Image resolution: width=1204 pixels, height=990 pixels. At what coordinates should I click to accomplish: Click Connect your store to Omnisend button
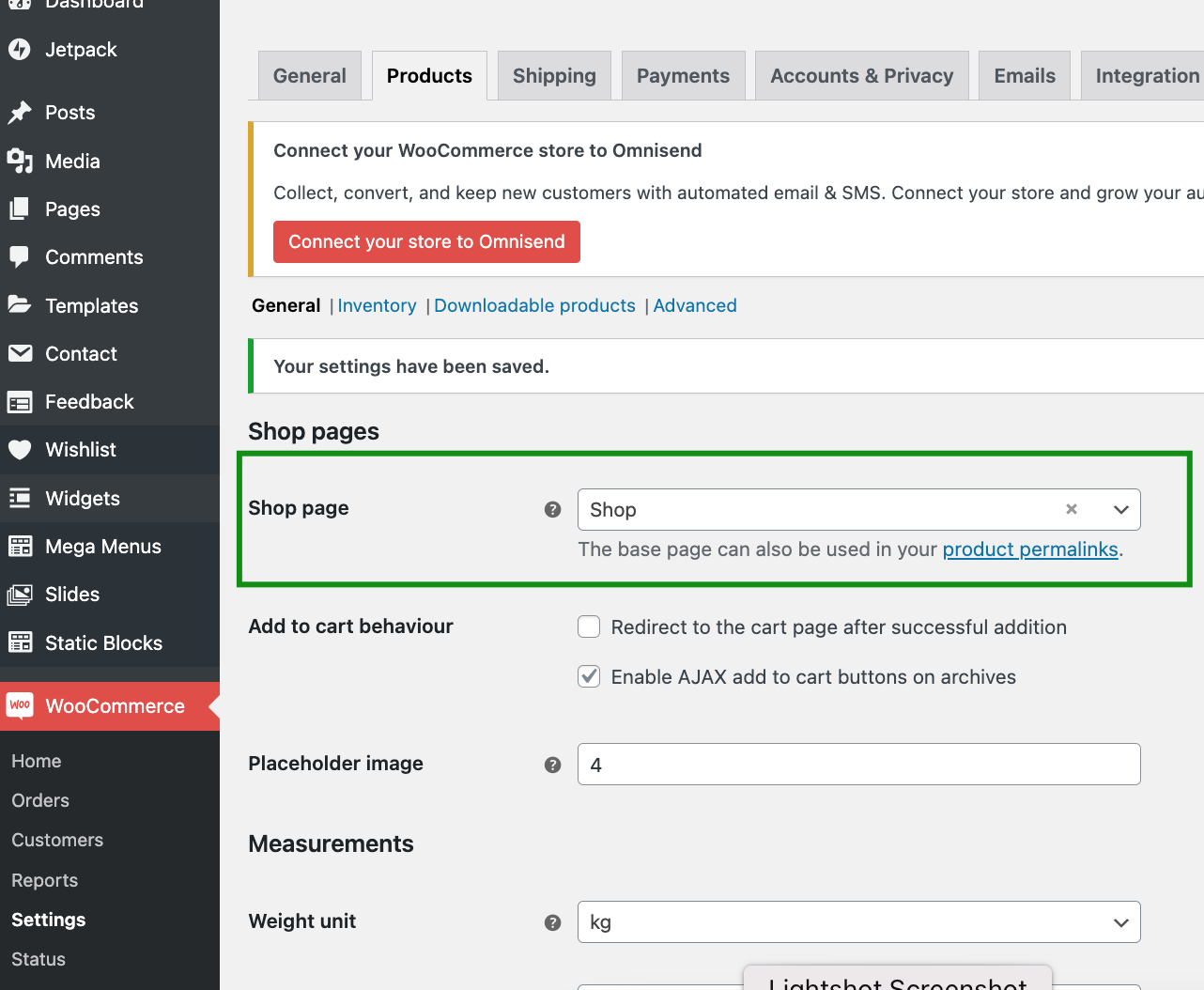(x=426, y=241)
